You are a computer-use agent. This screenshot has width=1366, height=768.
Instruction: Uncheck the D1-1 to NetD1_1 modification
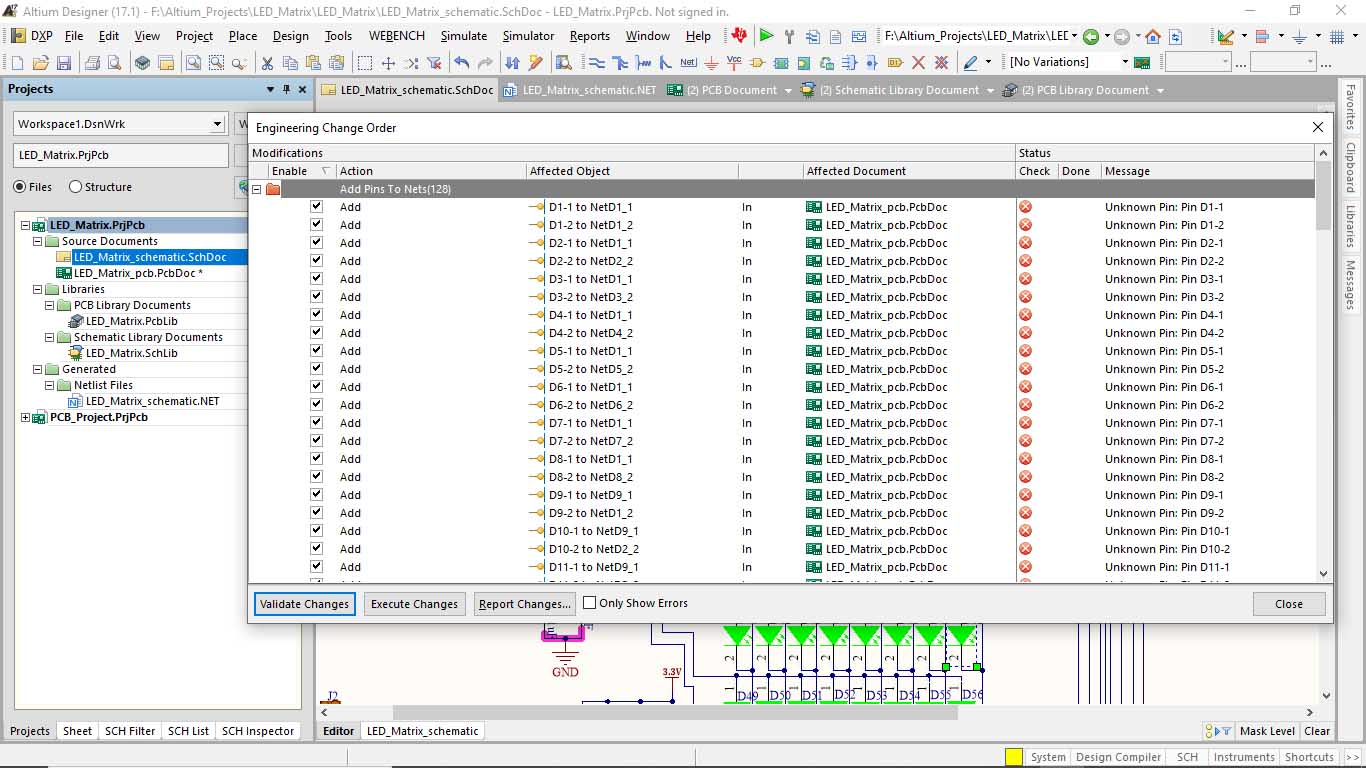click(317, 207)
